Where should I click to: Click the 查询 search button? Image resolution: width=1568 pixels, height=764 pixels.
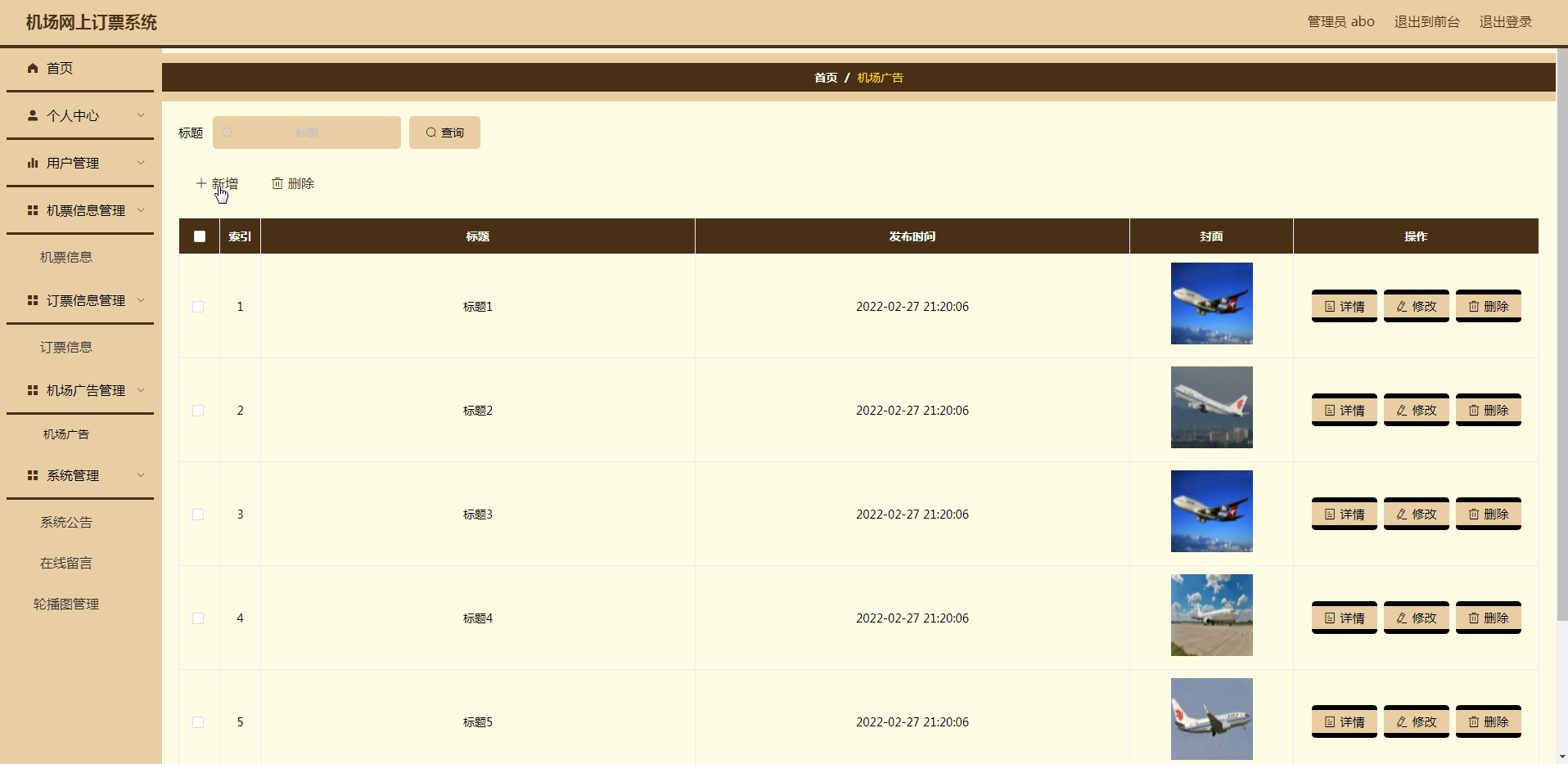pos(444,133)
